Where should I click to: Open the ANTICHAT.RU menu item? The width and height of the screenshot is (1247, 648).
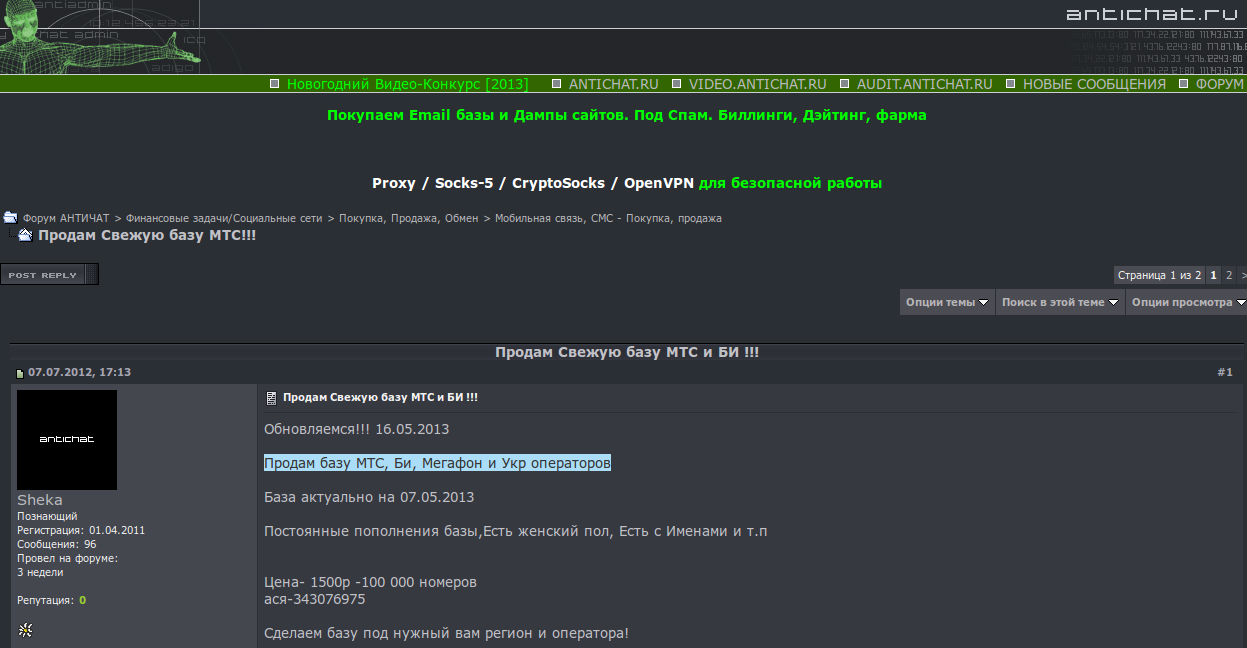pyautogui.click(x=613, y=84)
